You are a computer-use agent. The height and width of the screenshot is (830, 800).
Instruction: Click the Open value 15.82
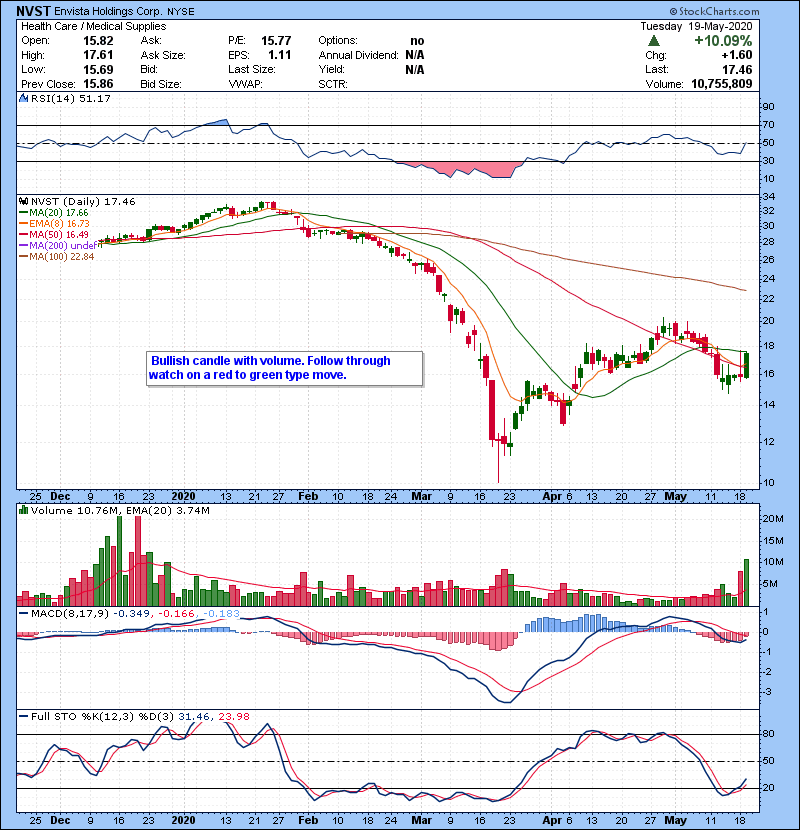[98, 41]
